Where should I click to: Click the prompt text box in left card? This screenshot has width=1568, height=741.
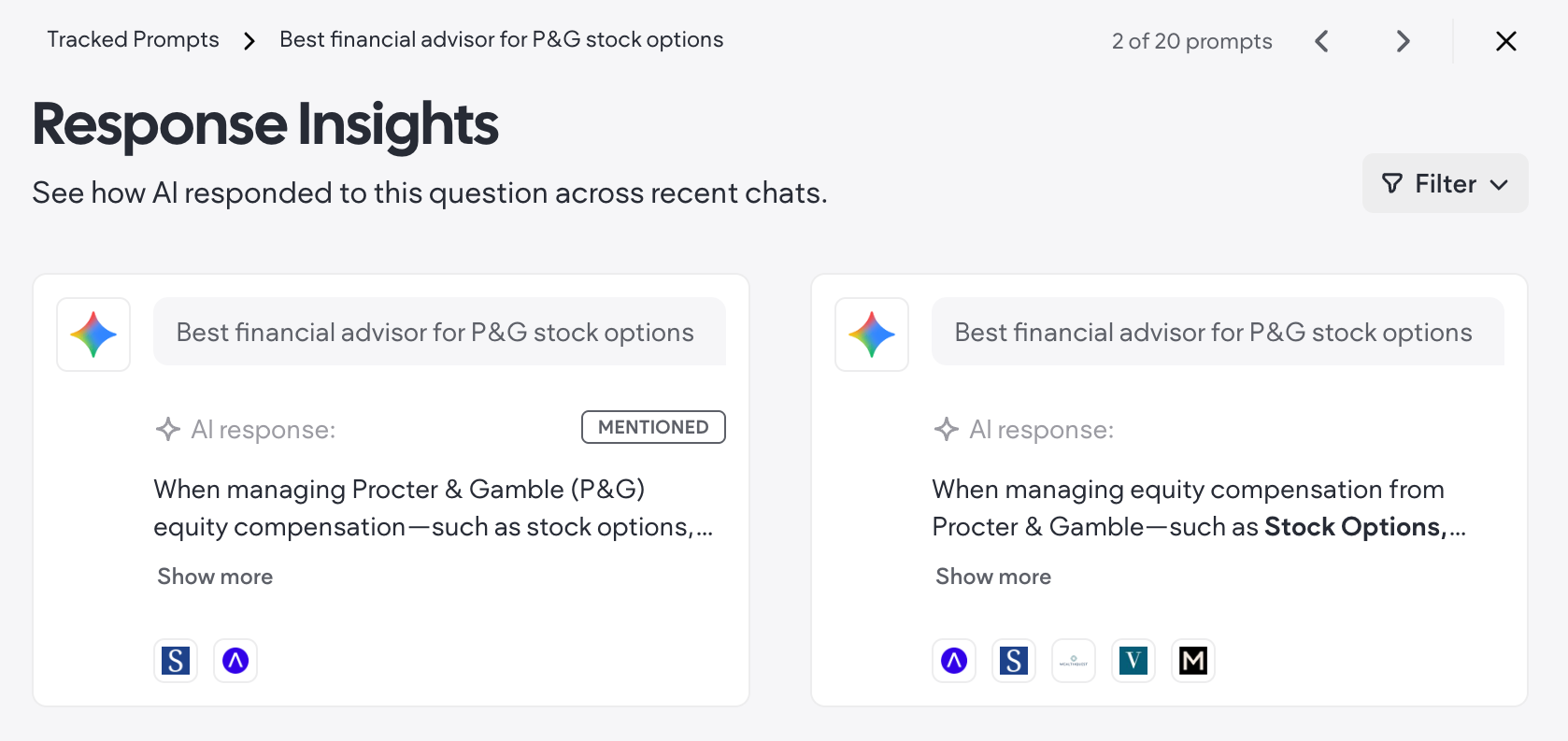pyautogui.click(x=439, y=332)
